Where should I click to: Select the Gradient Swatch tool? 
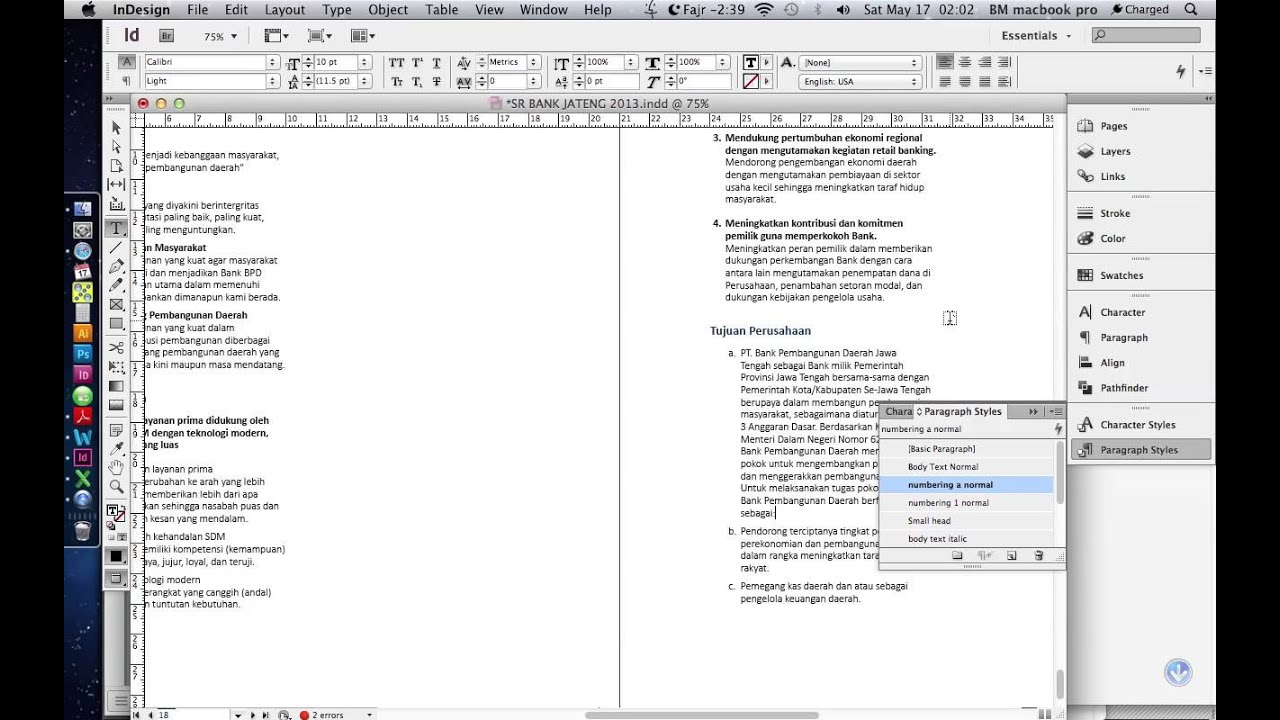coord(116,386)
